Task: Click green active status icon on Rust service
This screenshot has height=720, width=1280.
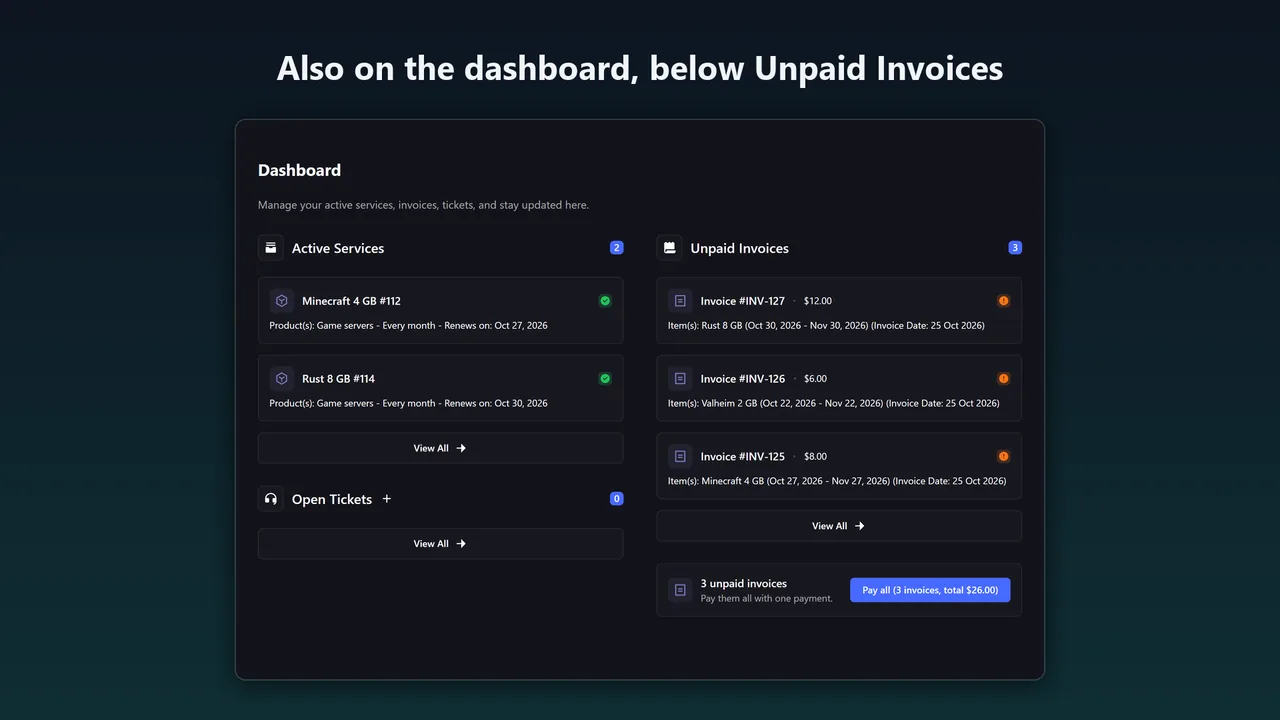Action: click(605, 379)
